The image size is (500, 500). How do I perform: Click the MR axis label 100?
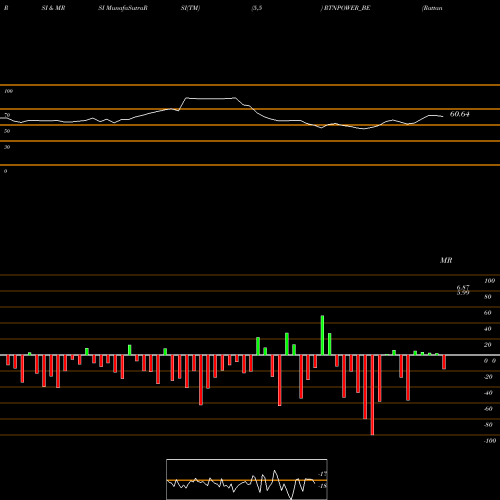489,281
